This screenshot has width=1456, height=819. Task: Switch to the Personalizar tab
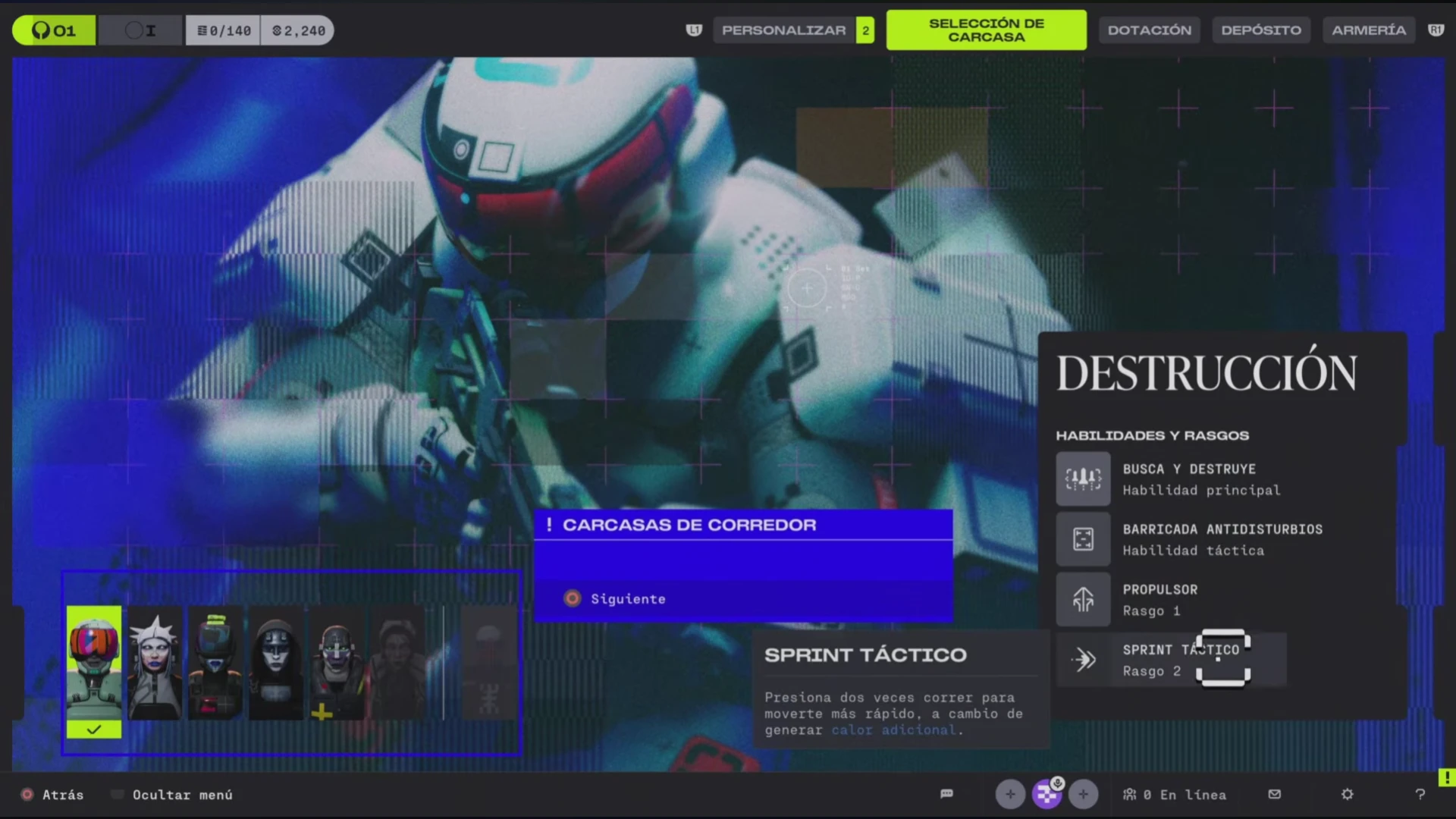(783, 30)
